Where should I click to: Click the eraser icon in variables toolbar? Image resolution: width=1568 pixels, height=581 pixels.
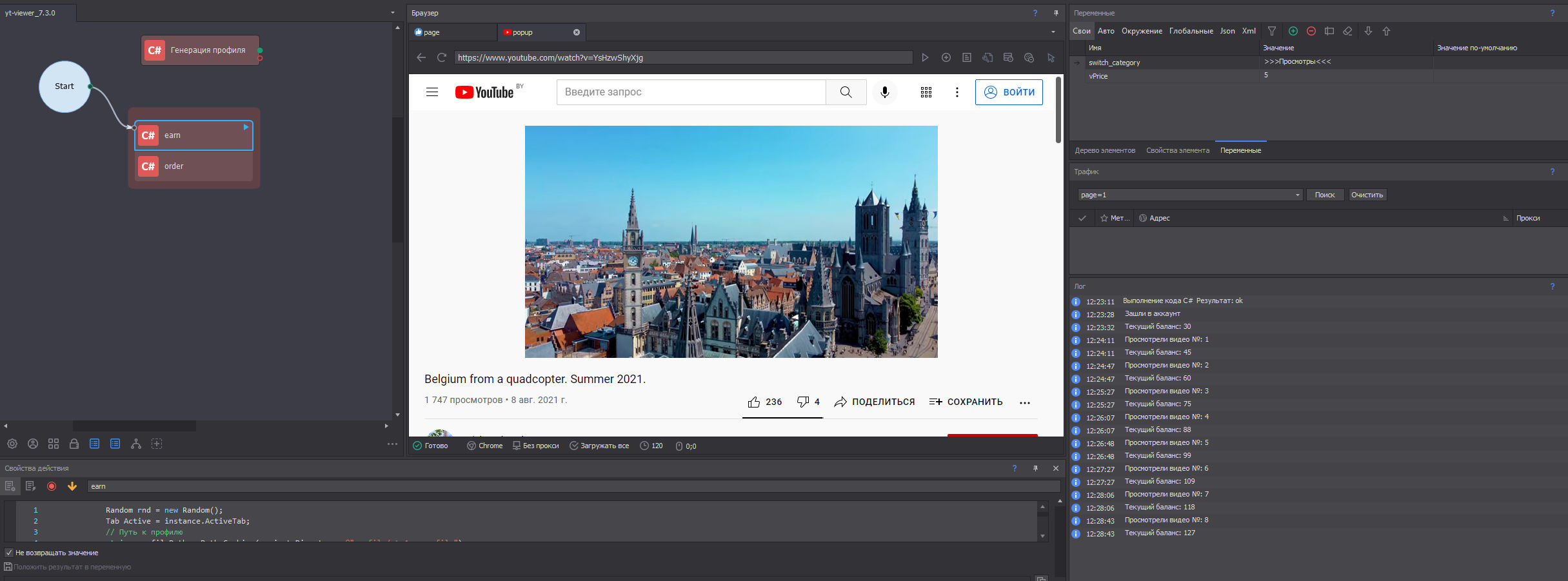[1347, 31]
